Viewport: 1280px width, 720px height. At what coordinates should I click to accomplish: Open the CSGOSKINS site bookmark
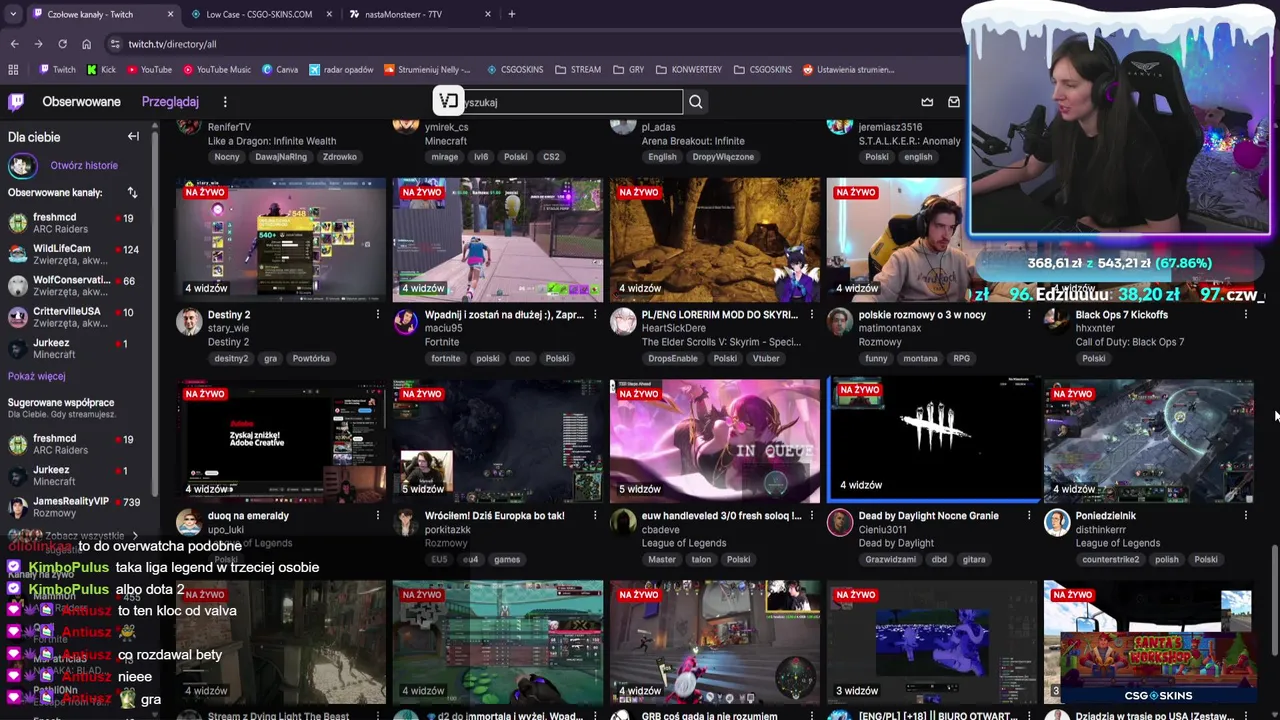515,70
